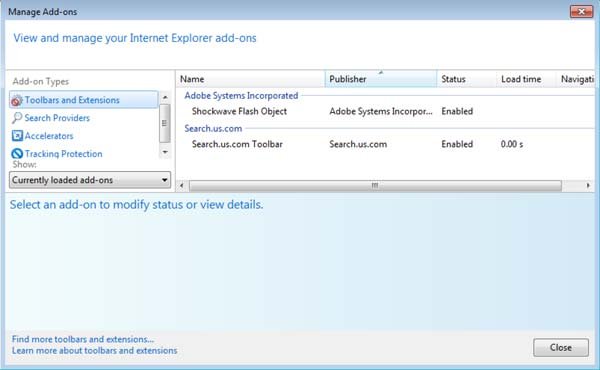The width and height of the screenshot is (600, 370).
Task: Open Find more toolbars and extensions link
Action: (83, 339)
